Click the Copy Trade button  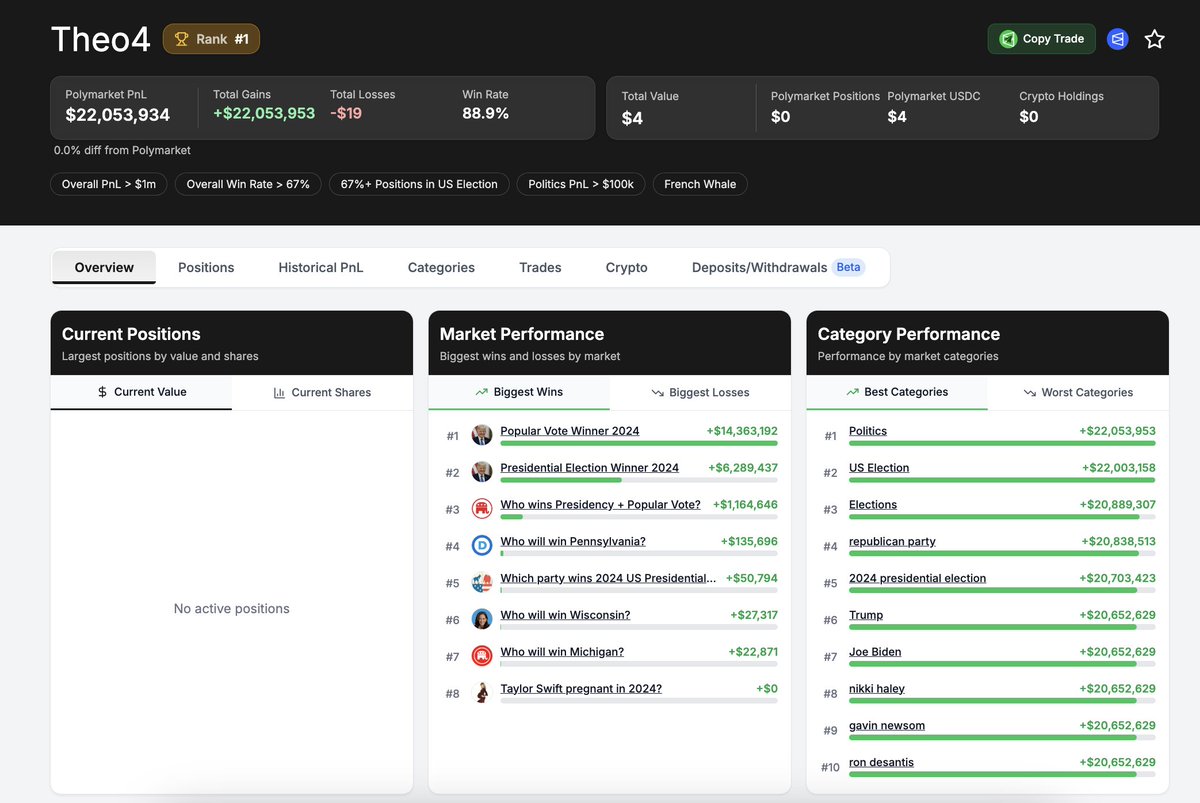pos(1041,39)
